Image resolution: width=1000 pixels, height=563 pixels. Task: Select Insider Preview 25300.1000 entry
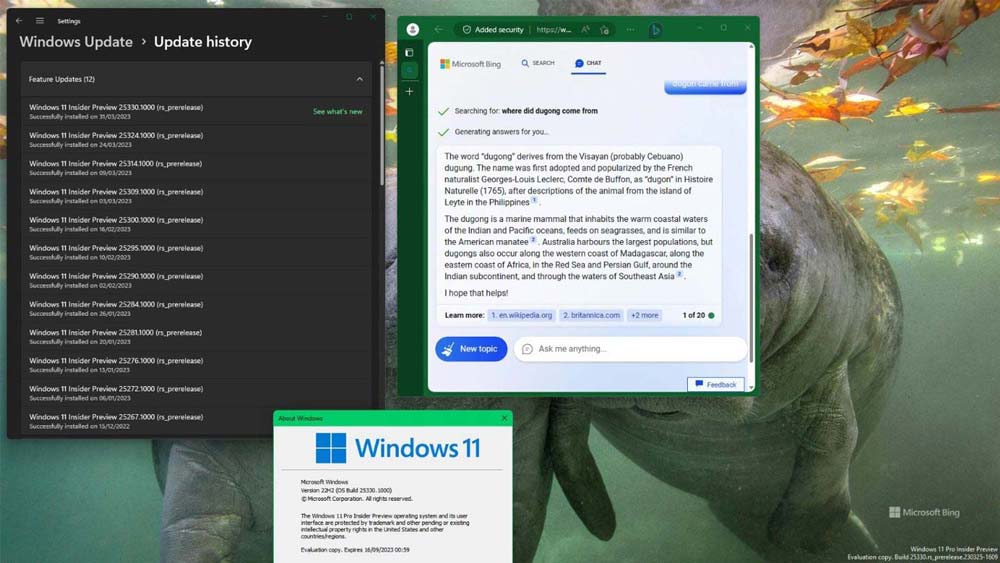(196, 224)
